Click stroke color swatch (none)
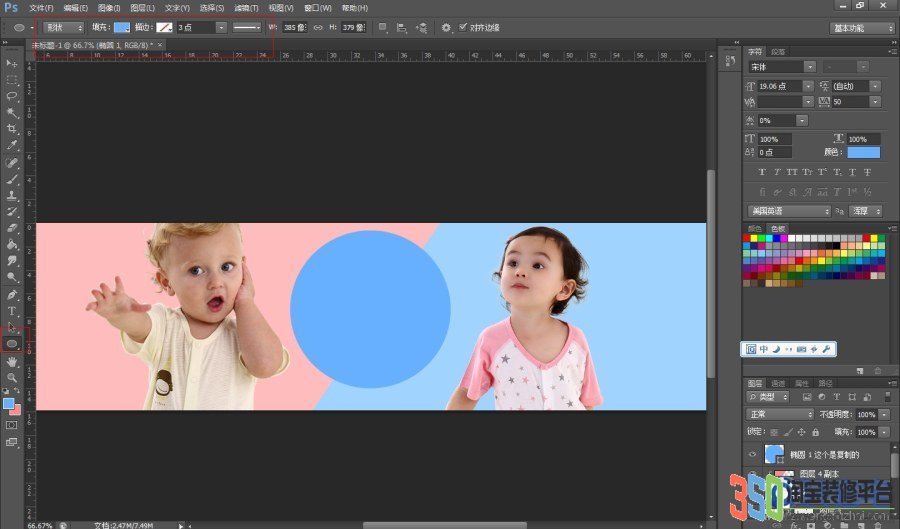Image resolution: width=900 pixels, height=529 pixels. (x=164, y=28)
